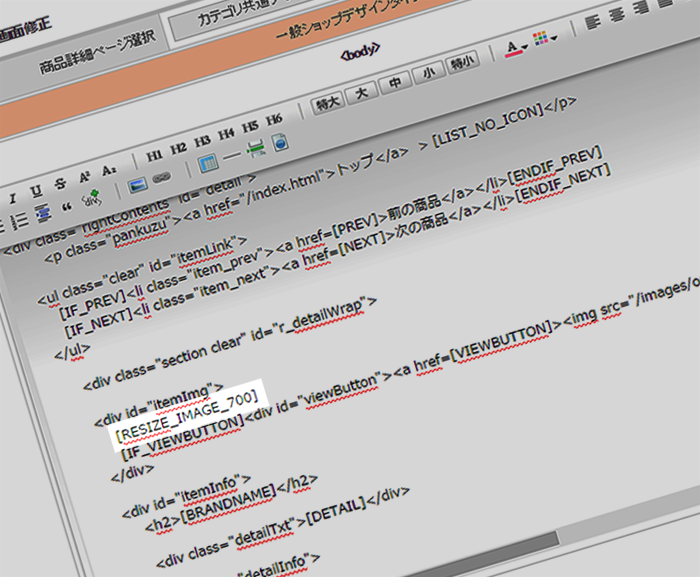The width and height of the screenshot is (700, 577).
Task: Click the page break icon
Action: [256, 148]
